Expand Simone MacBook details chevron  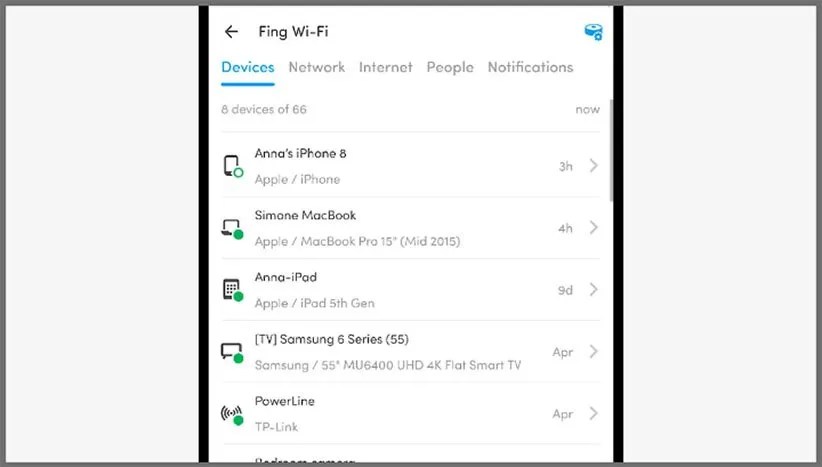(593, 228)
